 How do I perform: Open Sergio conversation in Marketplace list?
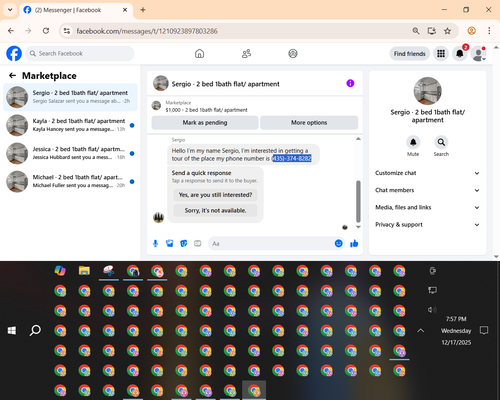(x=70, y=97)
